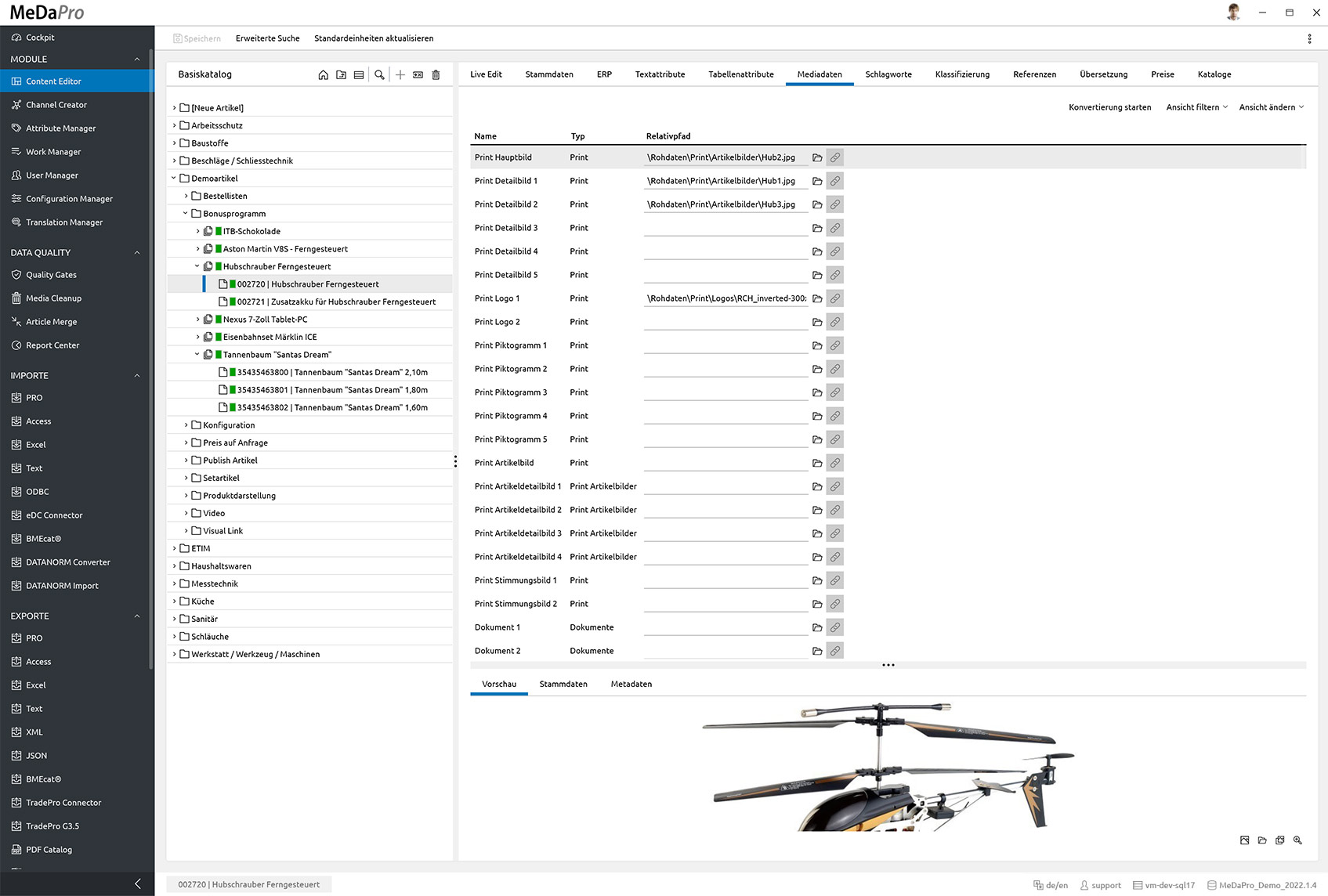Image resolution: width=1328 pixels, height=896 pixels.
Task: Select 002721 Zusatzakku tree item
Action: coord(336,302)
